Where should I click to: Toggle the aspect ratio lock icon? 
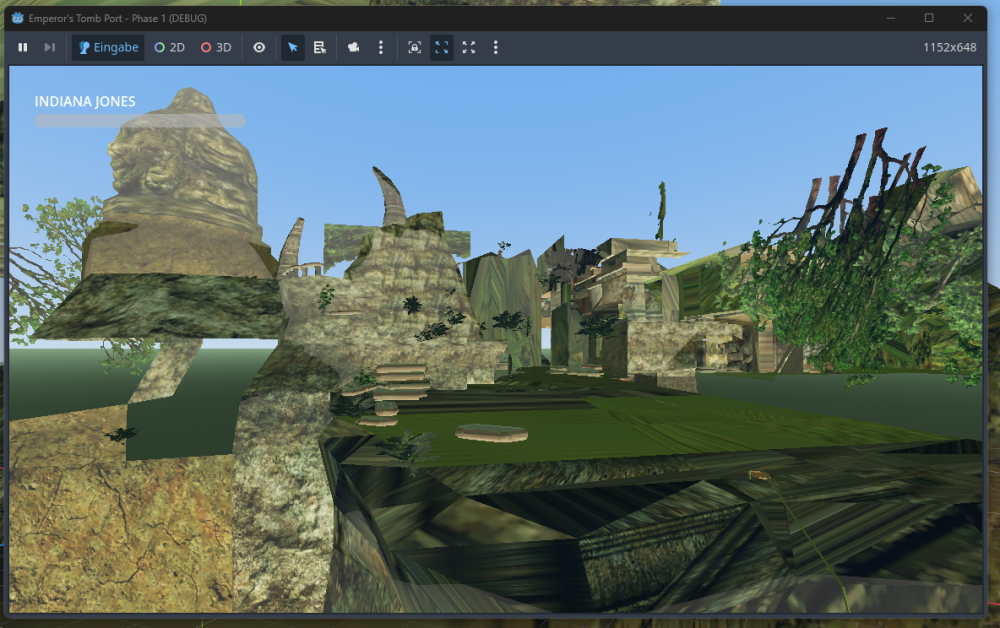pos(415,47)
